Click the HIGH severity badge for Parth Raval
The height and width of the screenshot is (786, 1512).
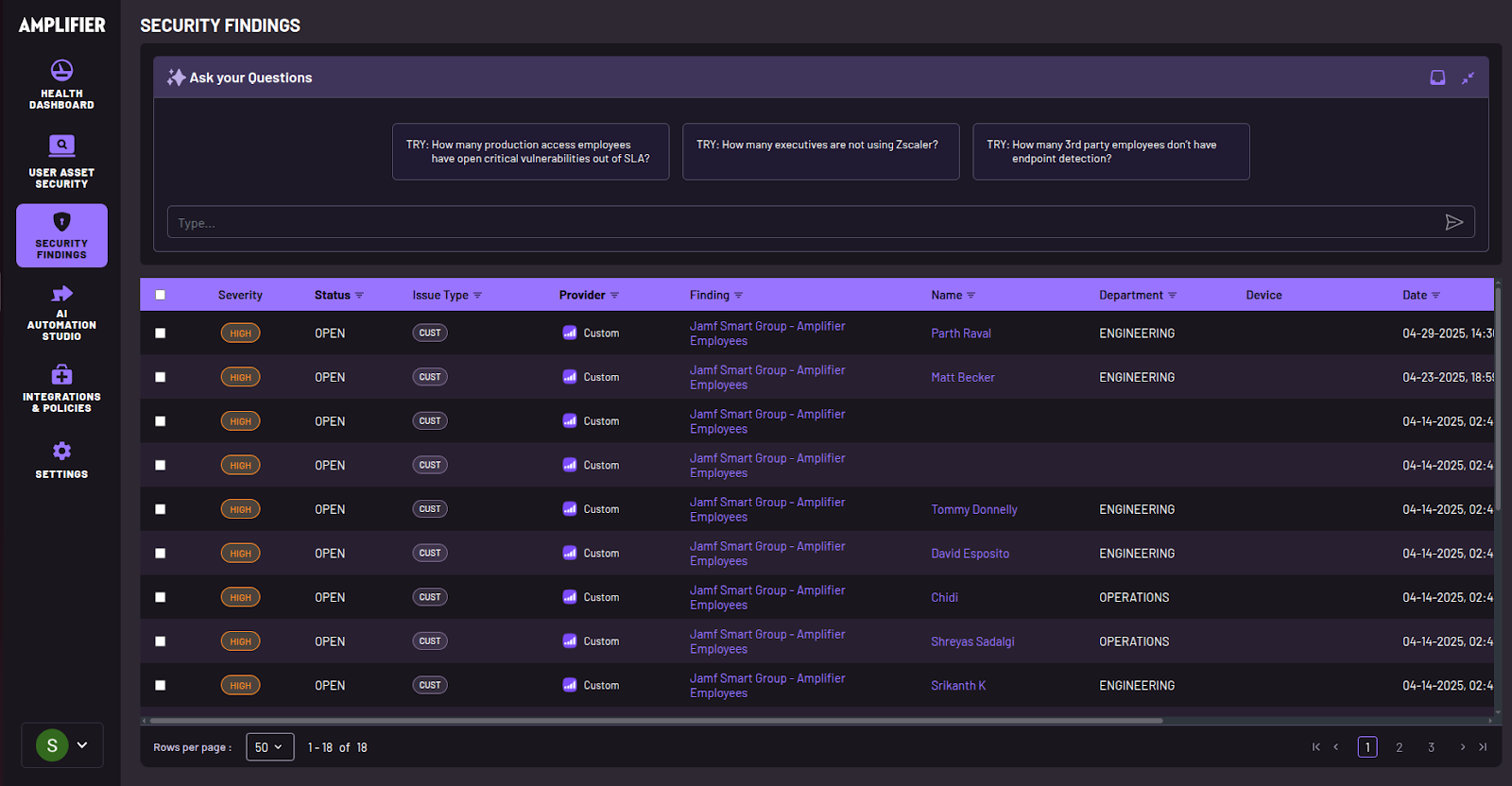click(241, 333)
